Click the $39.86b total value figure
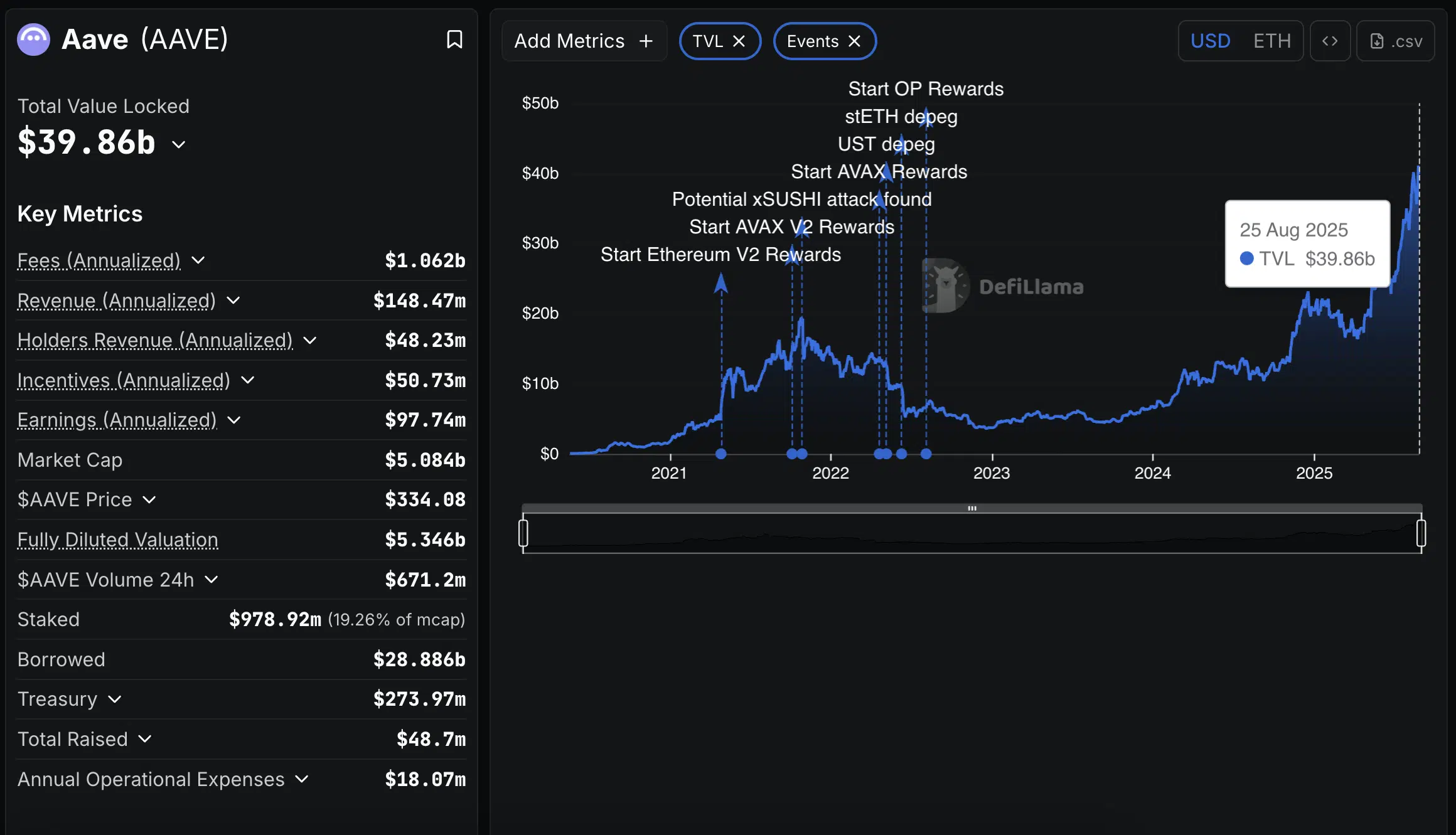Viewport: 1456px width, 835px height. coord(87,142)
